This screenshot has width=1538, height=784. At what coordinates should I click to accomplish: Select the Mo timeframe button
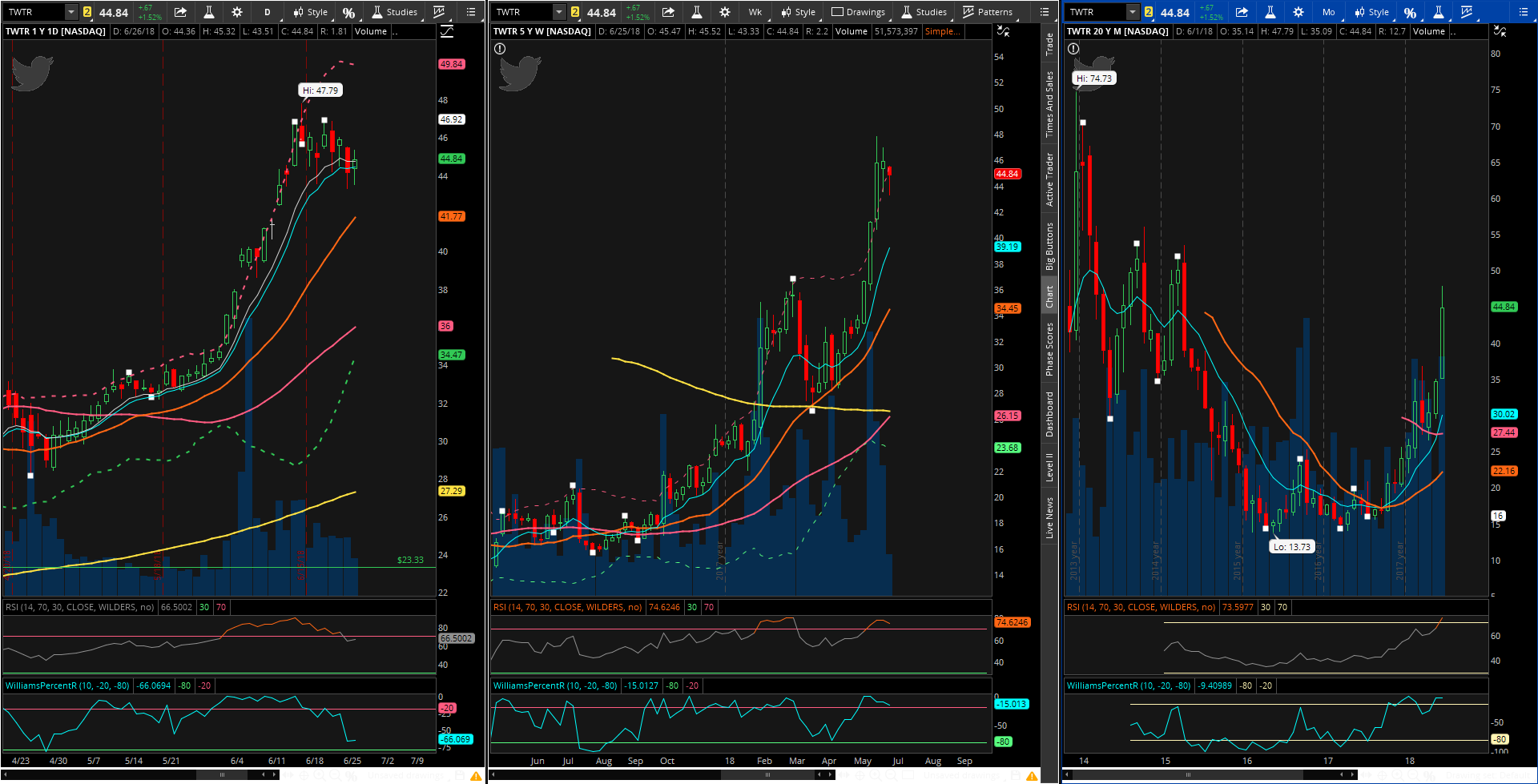pos(1329,12)
